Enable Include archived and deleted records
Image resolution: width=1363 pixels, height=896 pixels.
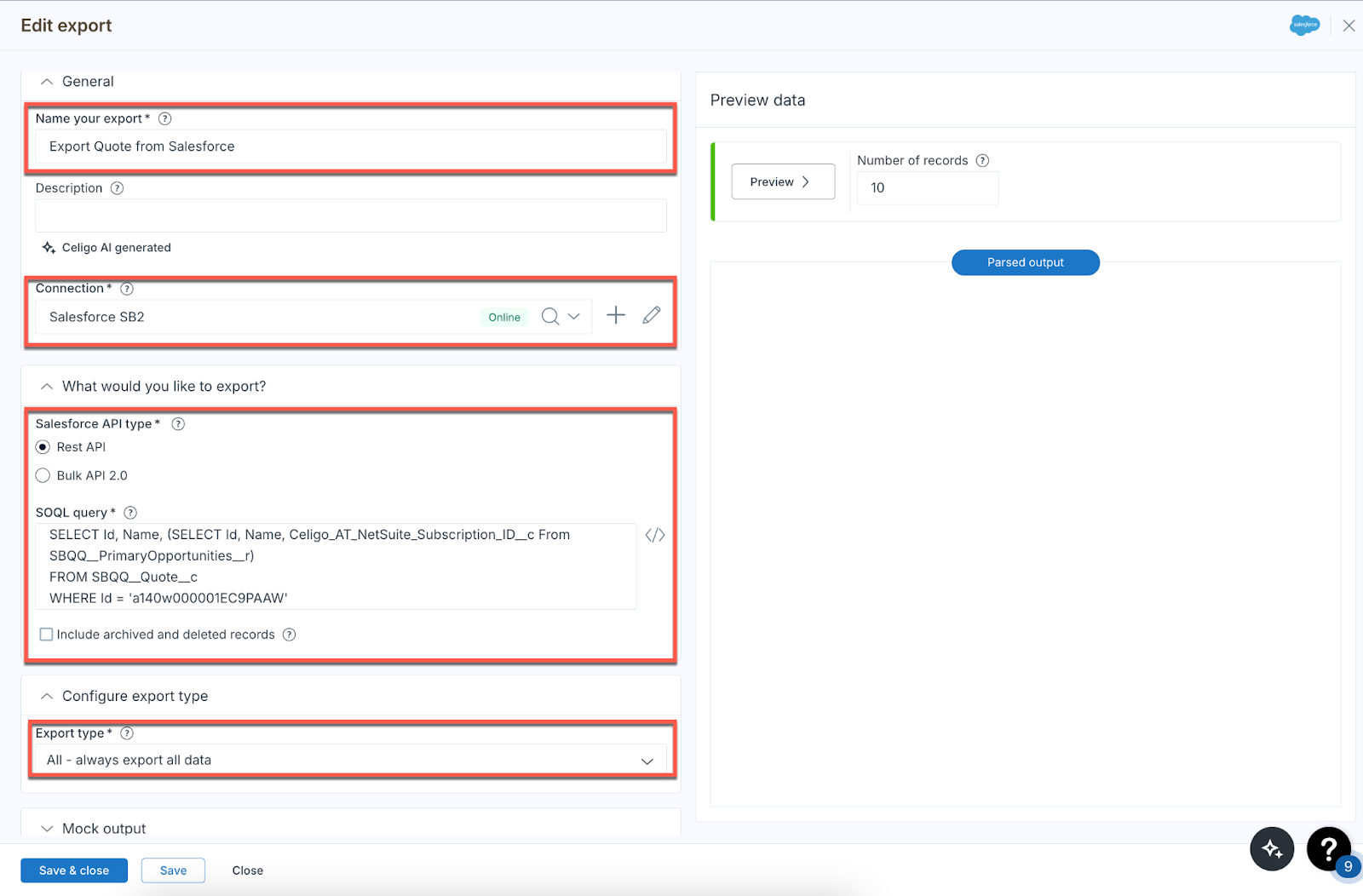[47, 635]
